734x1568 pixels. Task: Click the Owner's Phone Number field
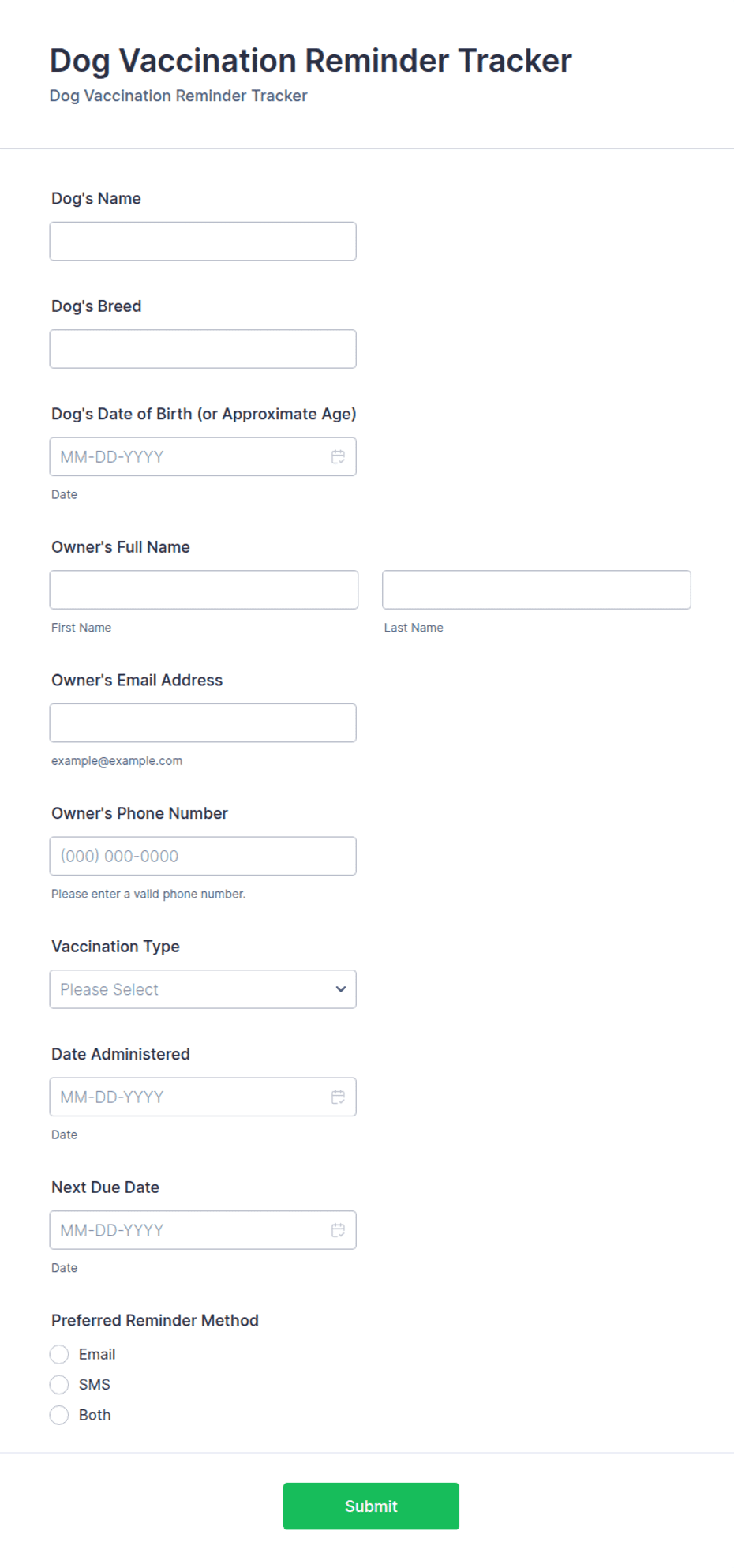point(203,856)
